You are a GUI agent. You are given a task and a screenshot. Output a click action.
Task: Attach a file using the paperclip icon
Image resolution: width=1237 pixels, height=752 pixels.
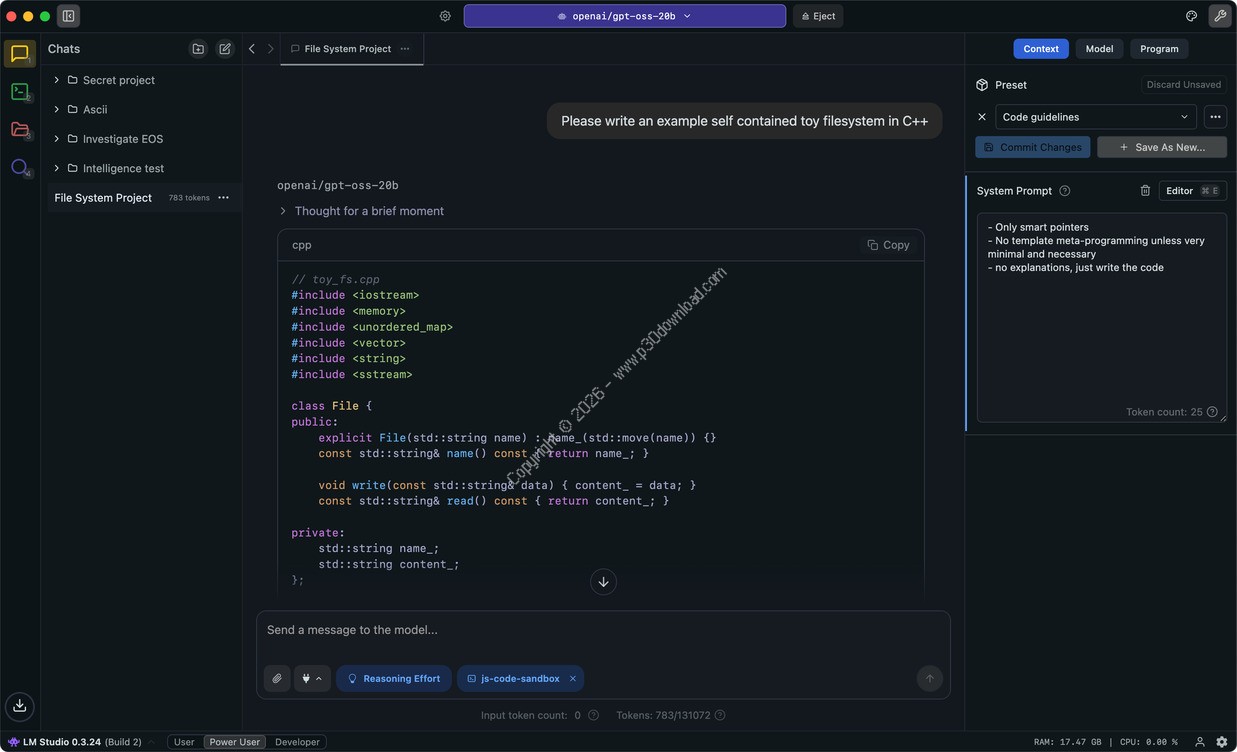pyautogui.click(x=277, y=679)
